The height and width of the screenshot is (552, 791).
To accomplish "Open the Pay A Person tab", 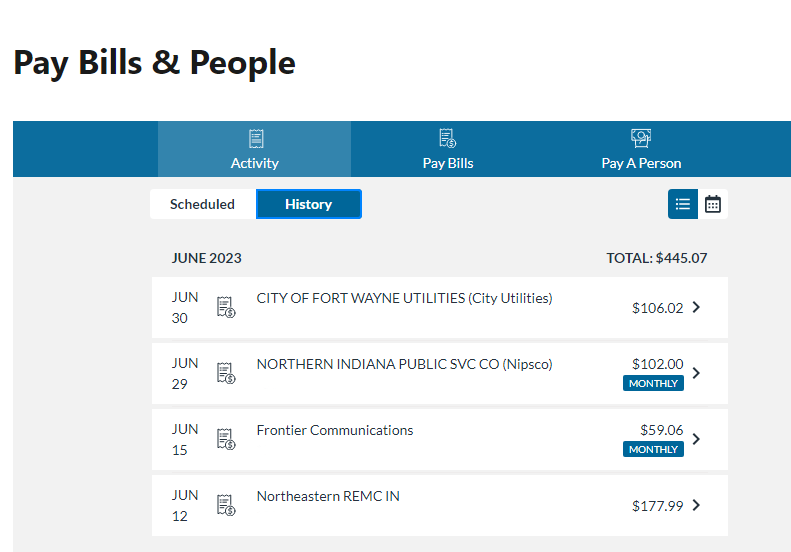I will click(641, 163).
